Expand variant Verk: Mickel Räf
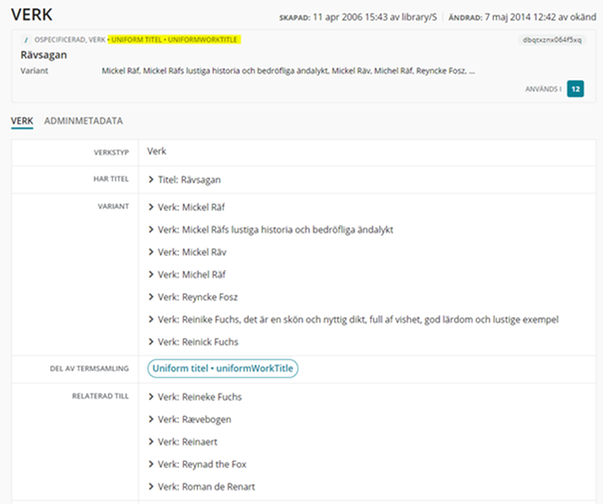Screen dimensions: 603x504 click(150, 209)
